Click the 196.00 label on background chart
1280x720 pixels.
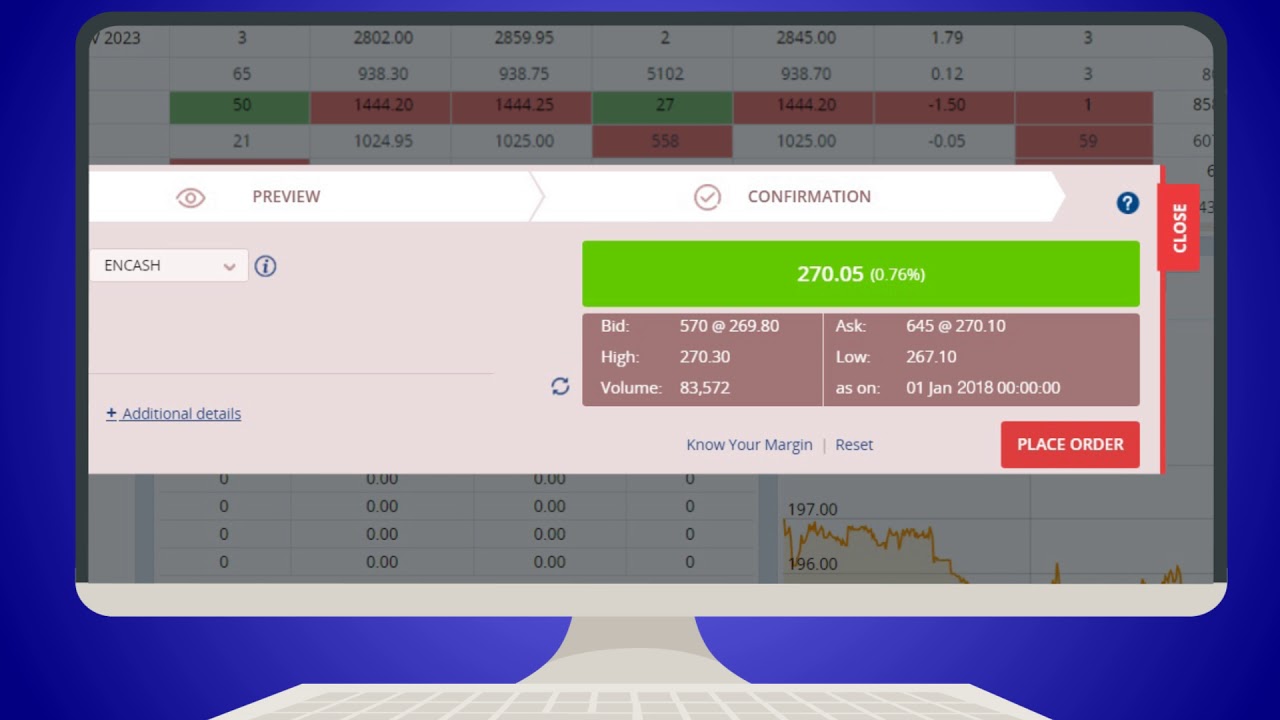812,564
